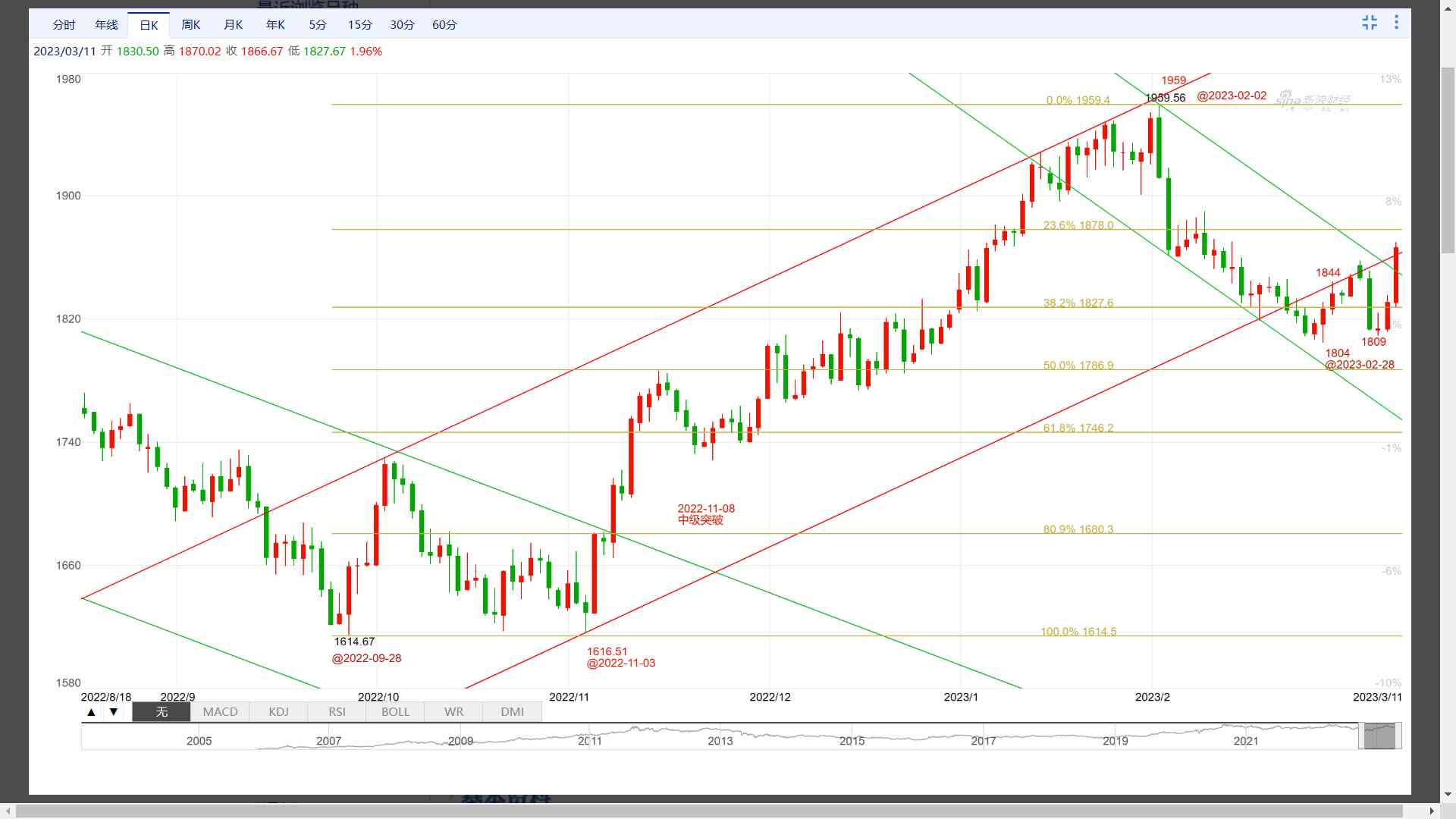
Task: Switch to the 周K weekly tab
Action: pyautogui.click(x=191, y=25)
